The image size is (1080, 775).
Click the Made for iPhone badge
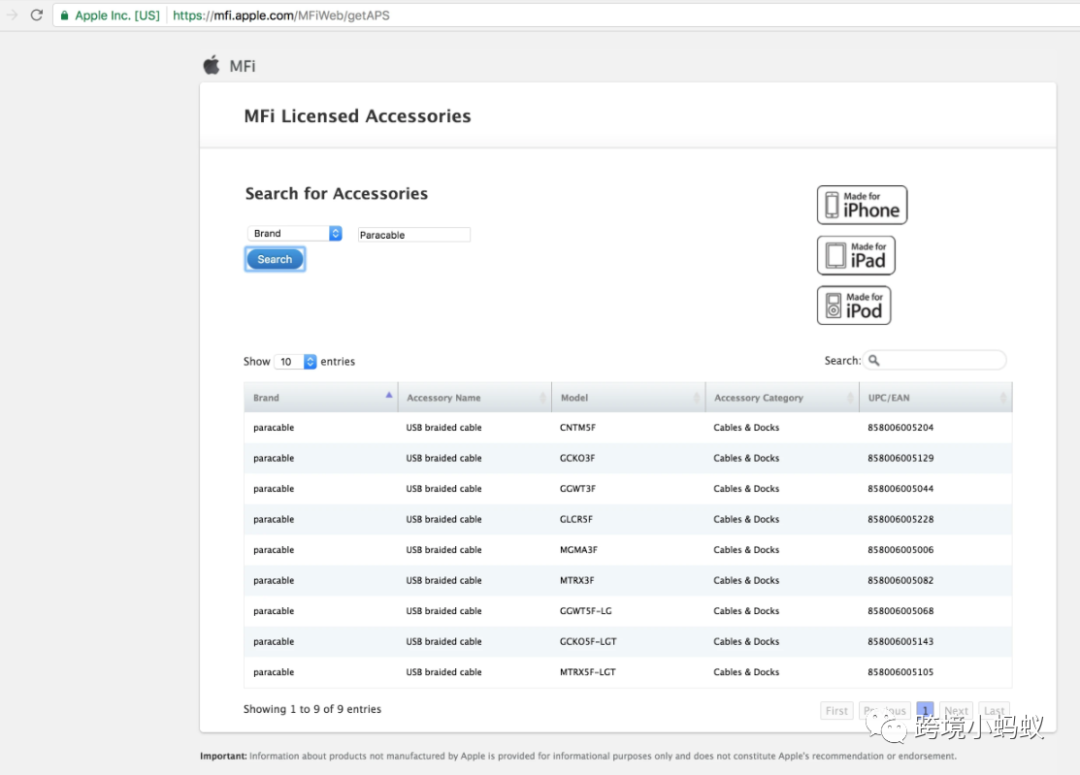(862, 205)
